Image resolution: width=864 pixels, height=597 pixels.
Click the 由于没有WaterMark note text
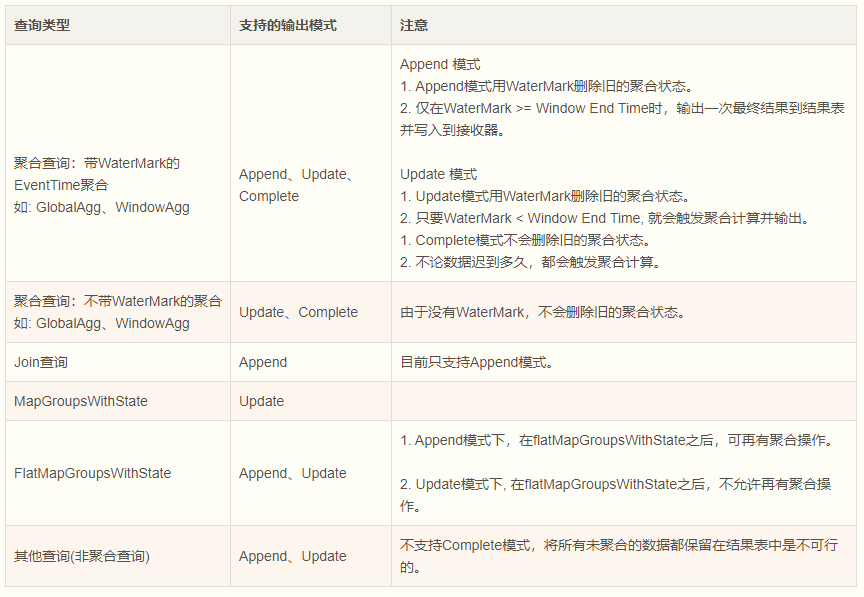[x=544, y=313]
